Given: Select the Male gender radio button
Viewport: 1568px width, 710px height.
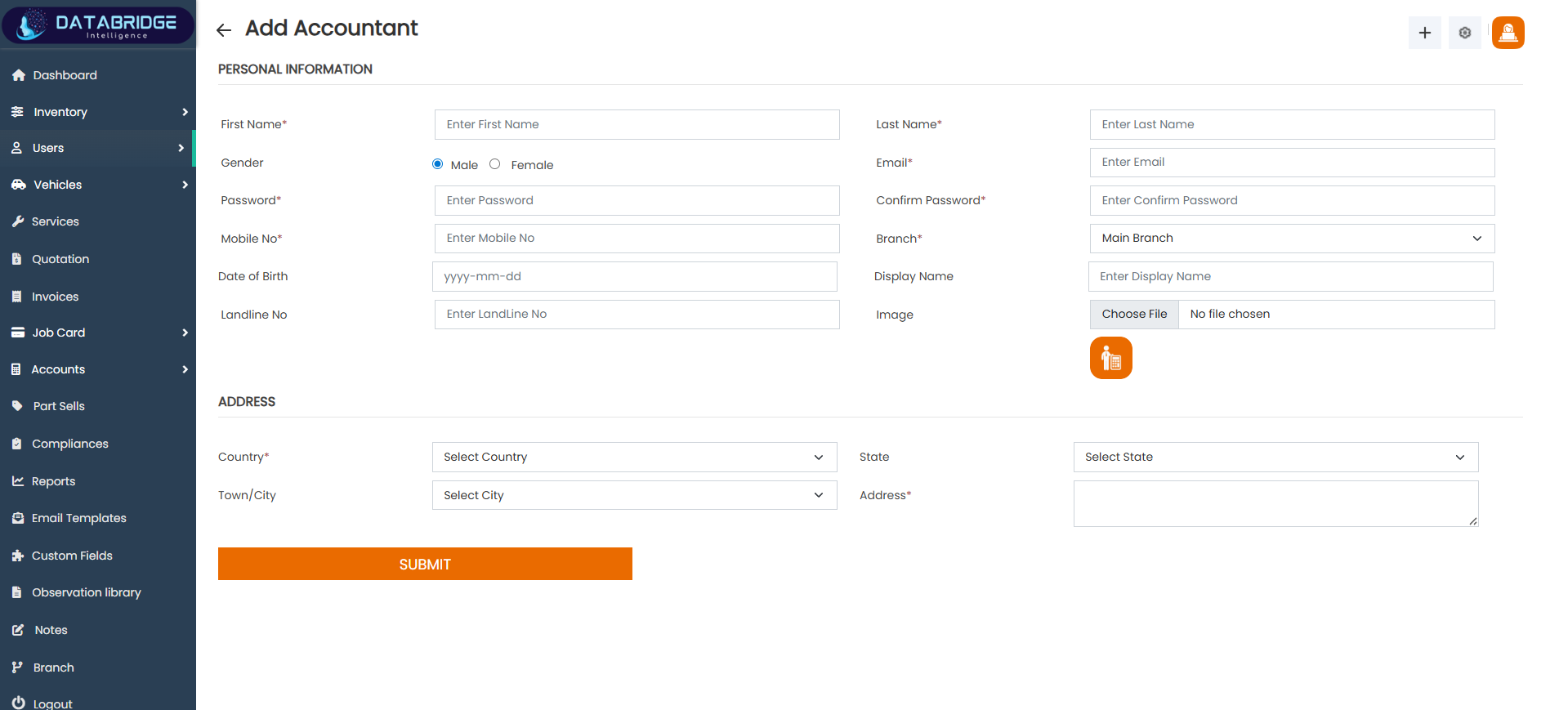Looking at the screenshot, I should point(438,164).
